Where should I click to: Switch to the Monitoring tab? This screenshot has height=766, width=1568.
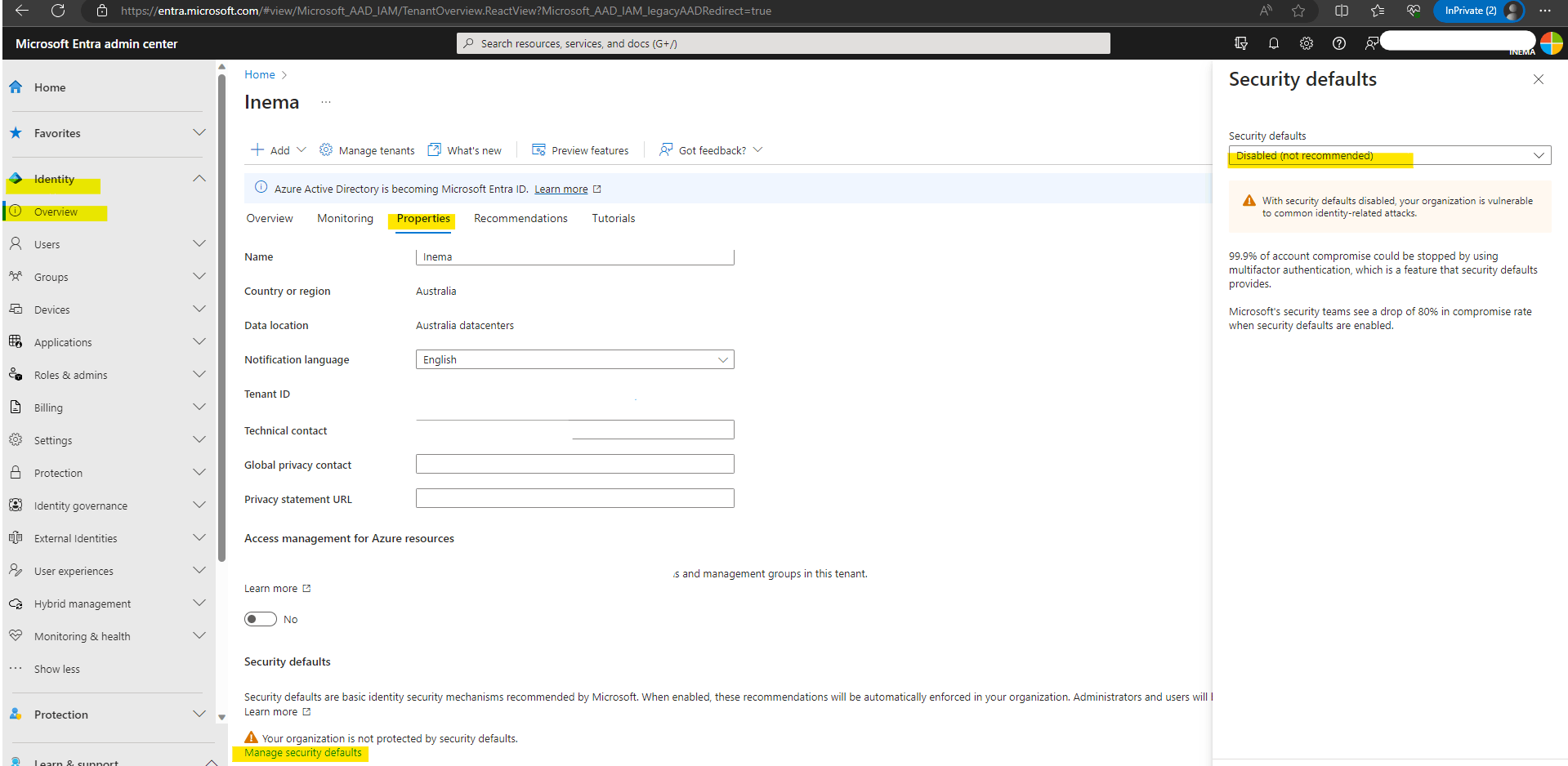pyautogui.click(x=345, y=218)
